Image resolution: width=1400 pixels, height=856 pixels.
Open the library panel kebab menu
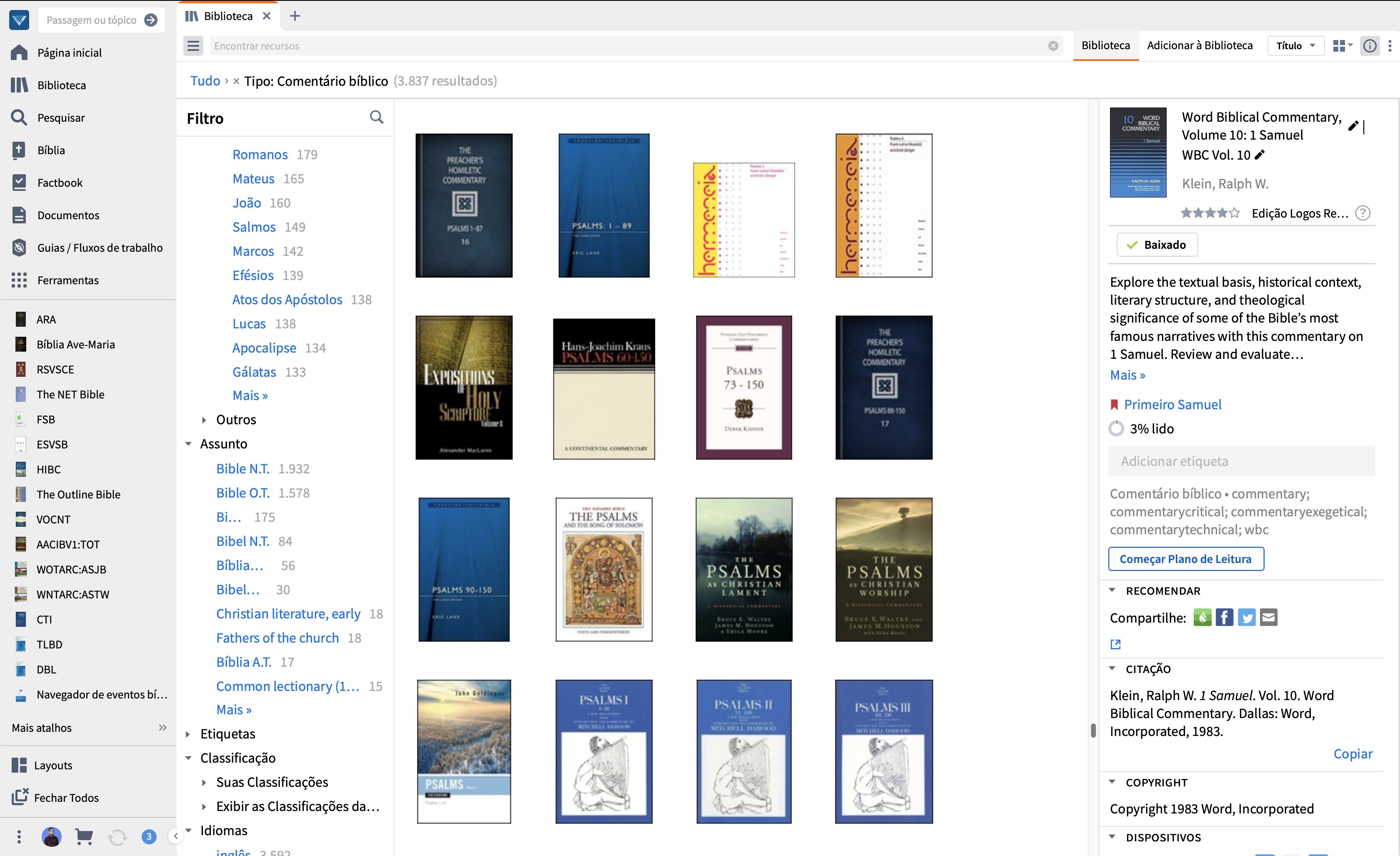1390,45
